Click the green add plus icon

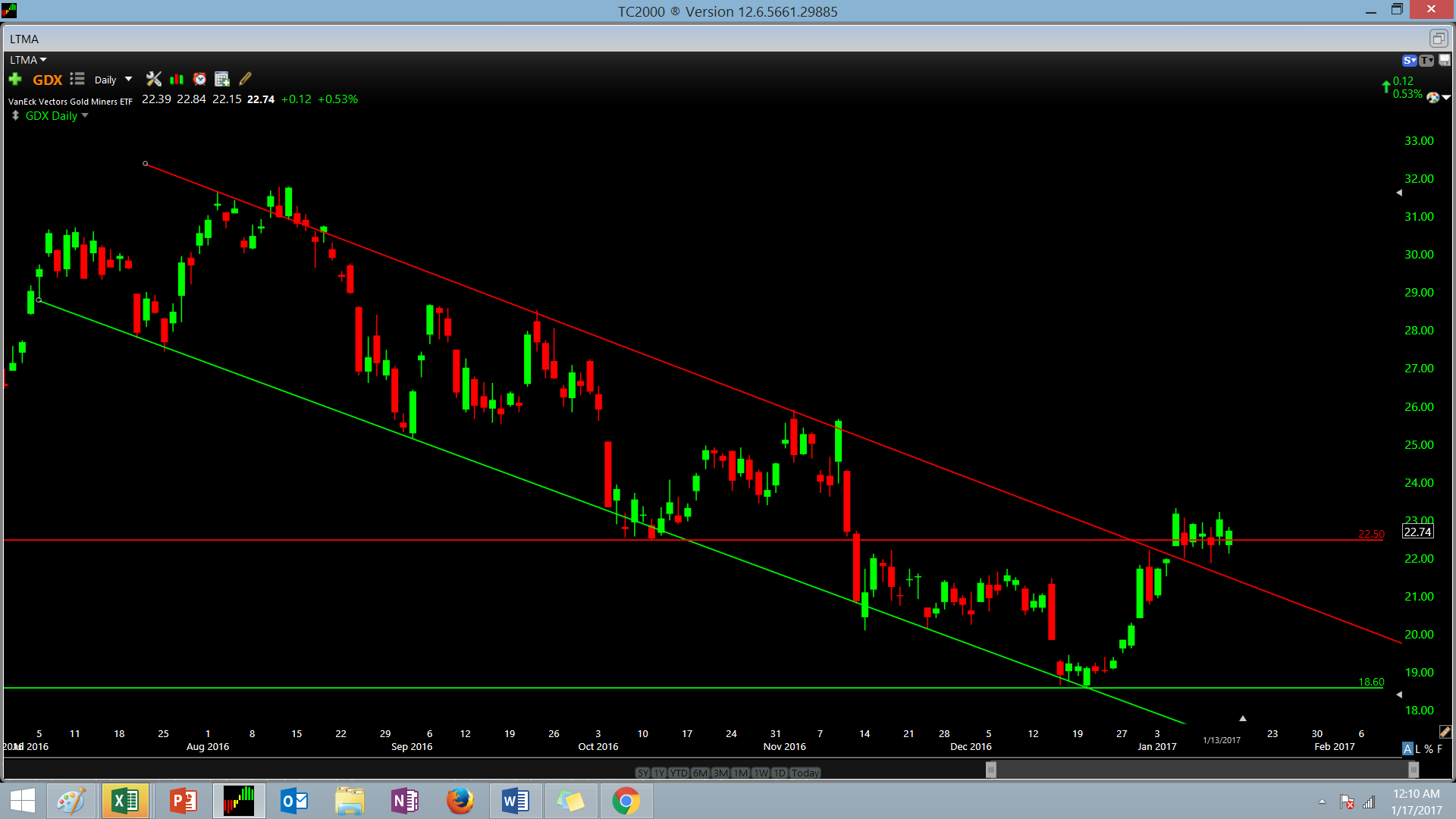pyautogui.click(x=15, y=79)
